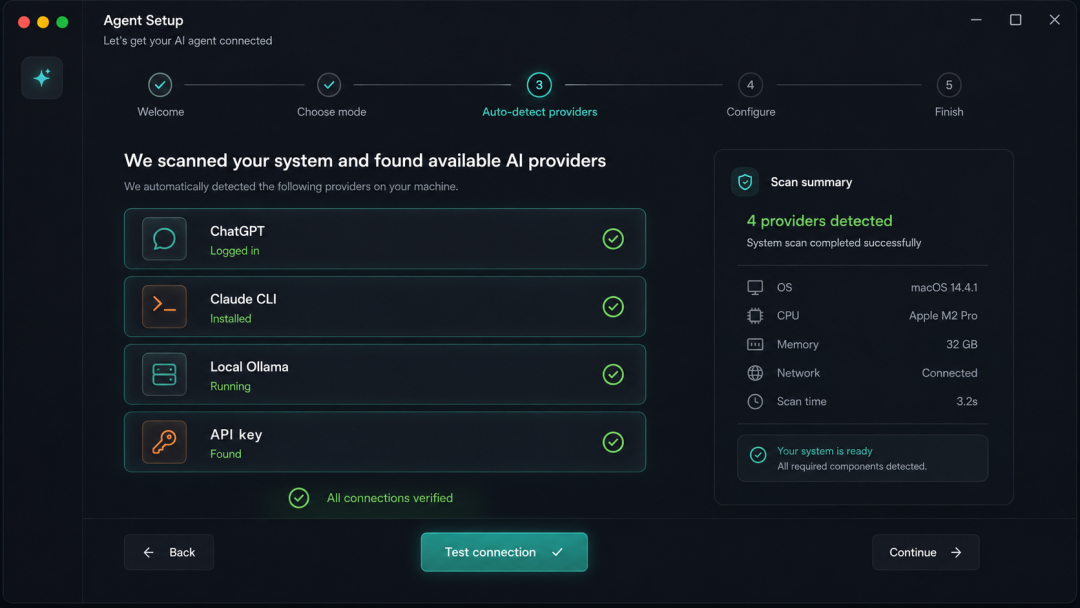
Task: Click the 'Installed' status under Claude CLI
Action: [231, 319]
